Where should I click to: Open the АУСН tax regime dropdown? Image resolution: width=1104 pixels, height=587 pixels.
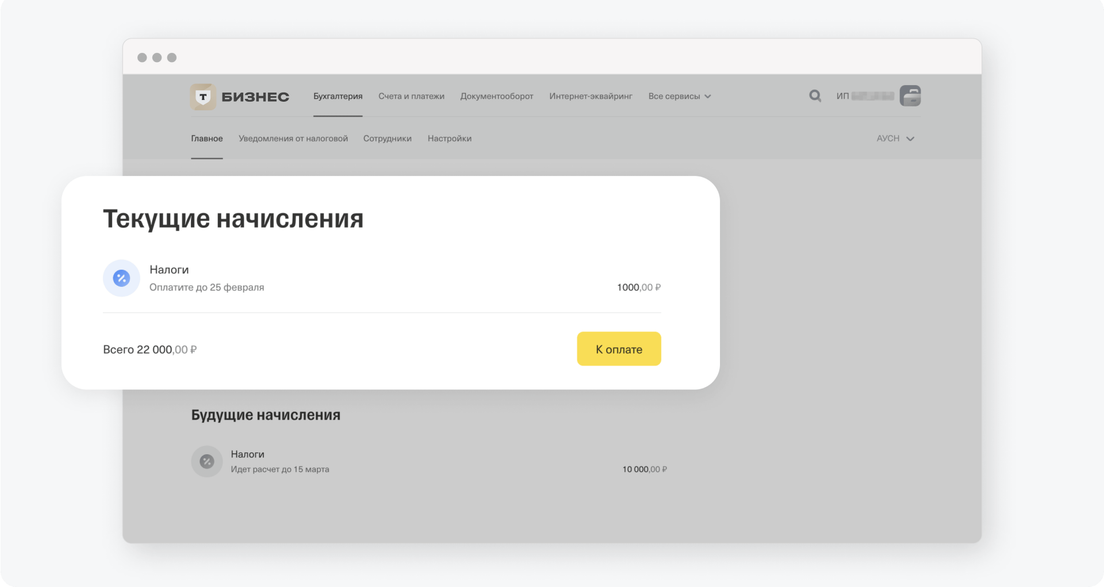[895, 139]
